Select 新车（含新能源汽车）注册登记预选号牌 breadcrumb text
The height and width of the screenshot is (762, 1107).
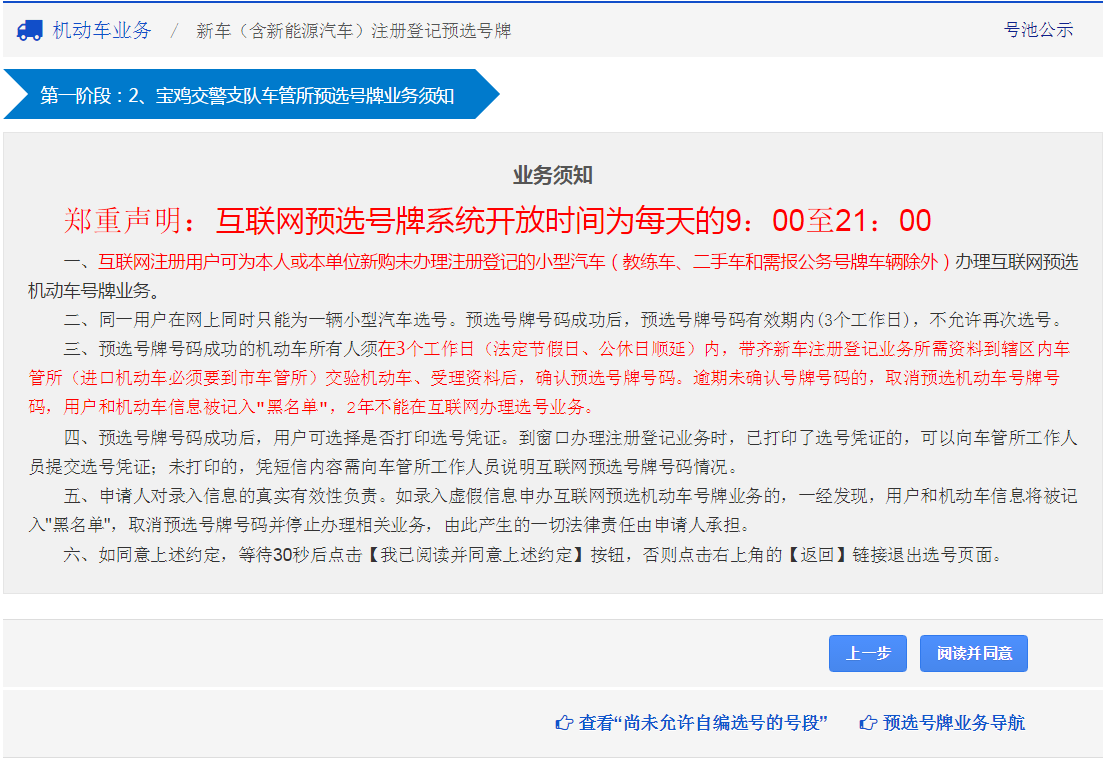(354, 31)
